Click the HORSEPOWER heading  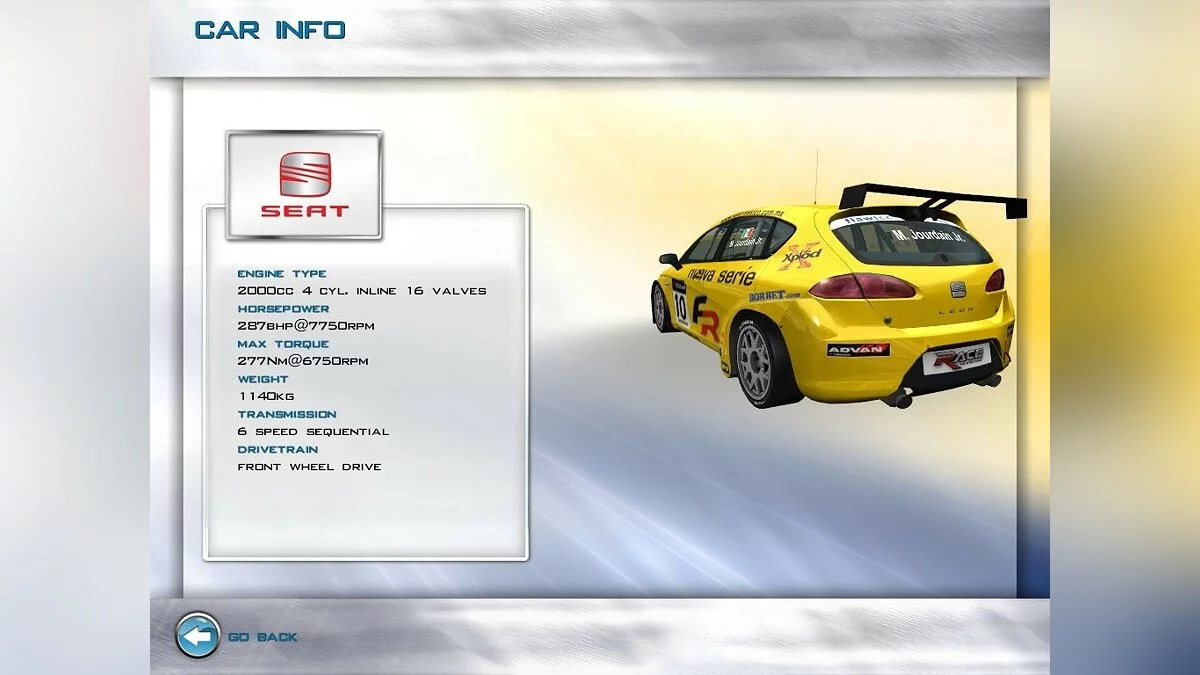[x=283, y=309]
